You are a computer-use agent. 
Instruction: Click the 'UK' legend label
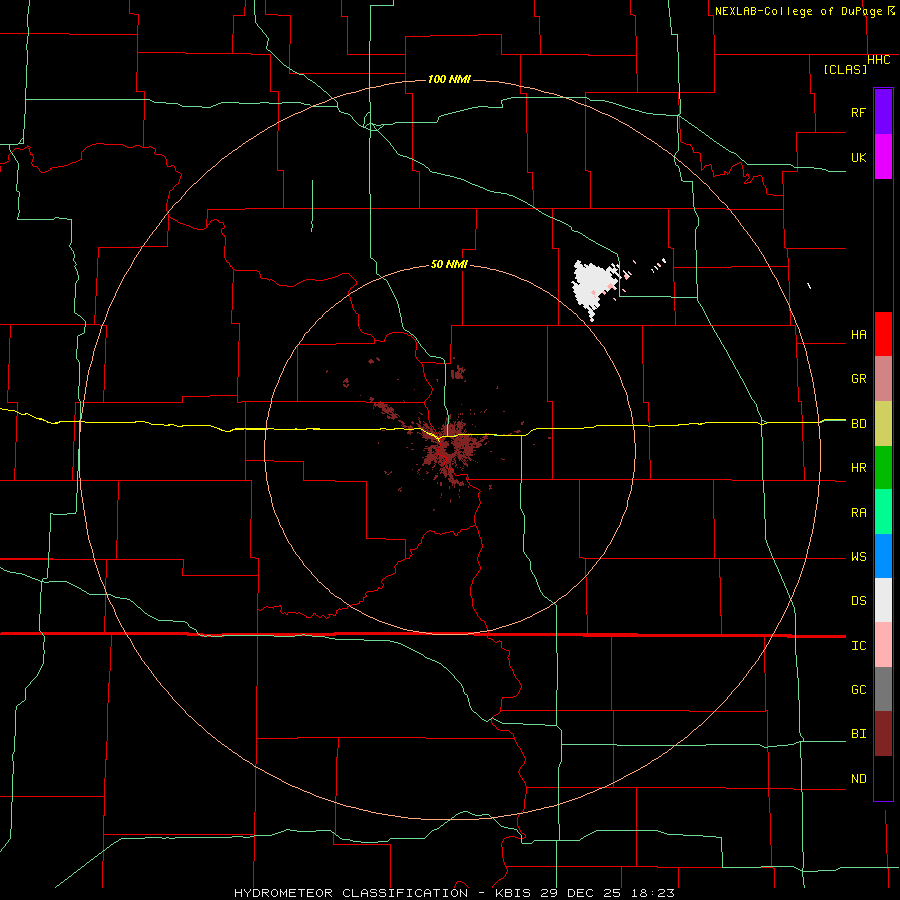pos(858,158)
